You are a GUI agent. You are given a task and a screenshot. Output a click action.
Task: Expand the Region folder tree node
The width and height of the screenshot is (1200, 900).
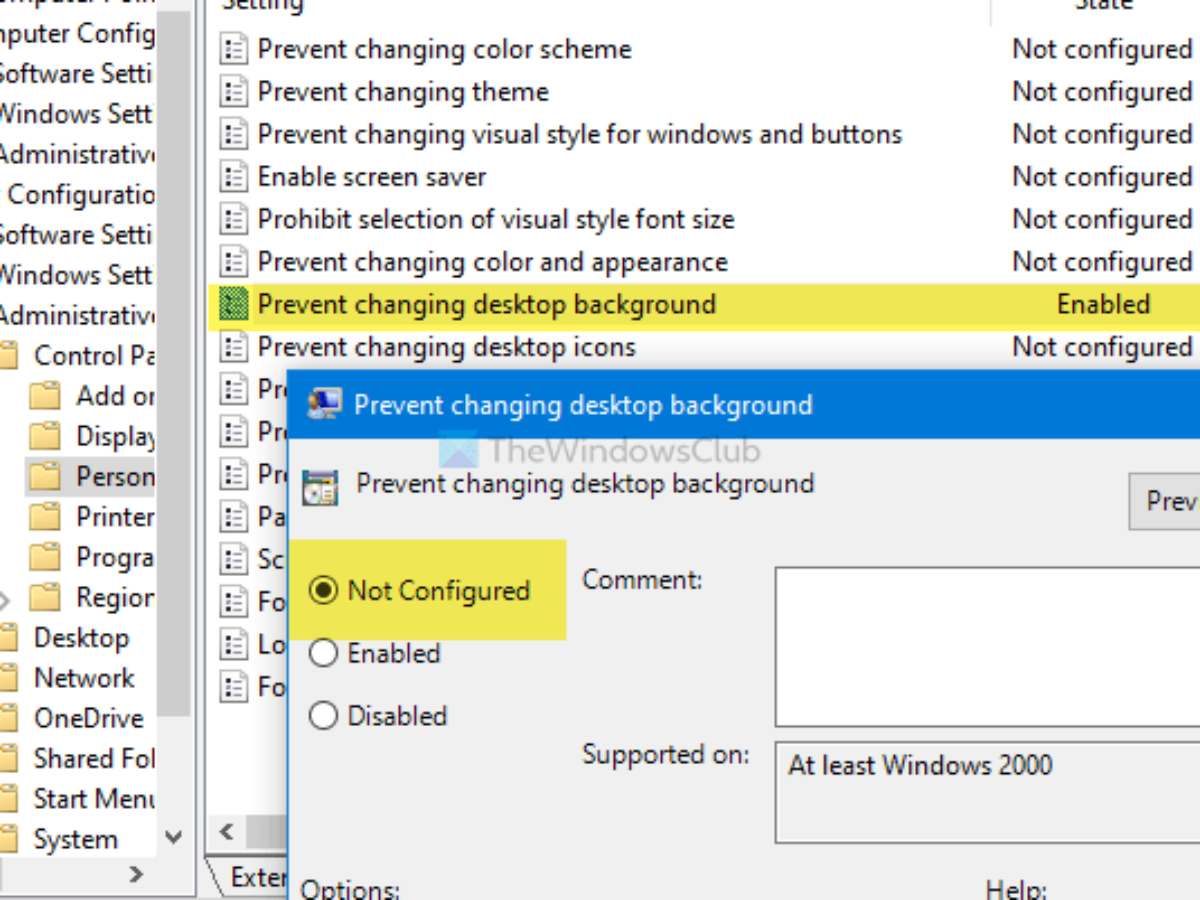click(x=6, y=600)
